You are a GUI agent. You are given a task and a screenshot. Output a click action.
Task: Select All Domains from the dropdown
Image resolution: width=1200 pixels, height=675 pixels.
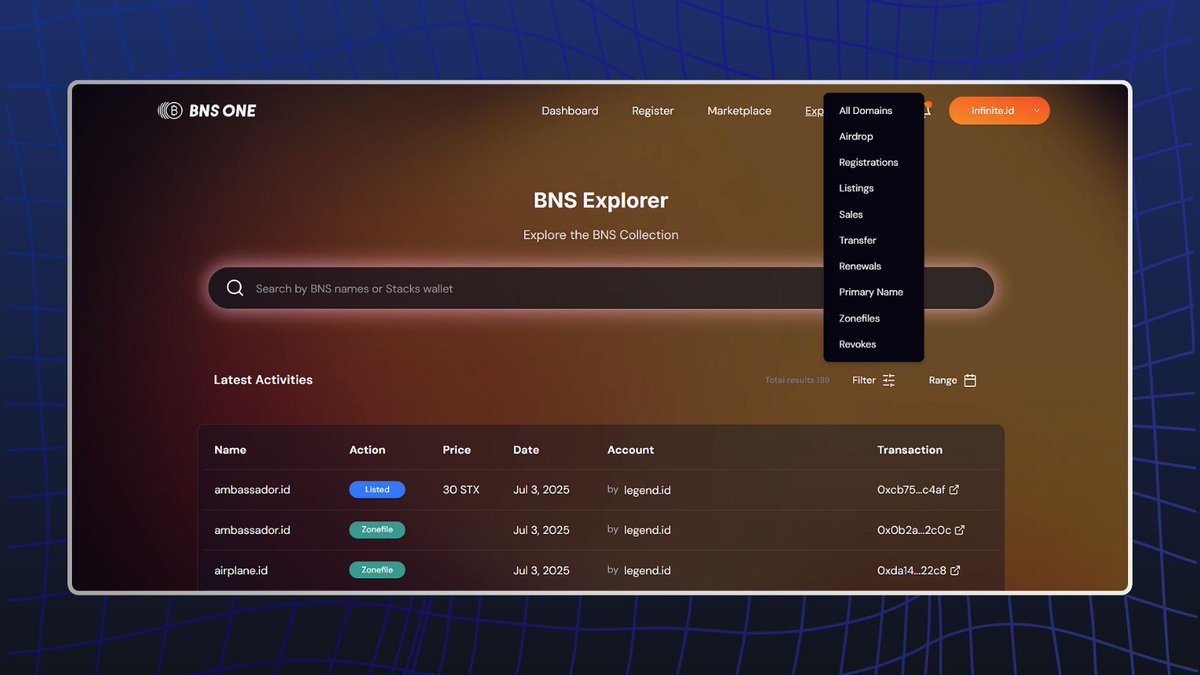[x=866, y=111]
